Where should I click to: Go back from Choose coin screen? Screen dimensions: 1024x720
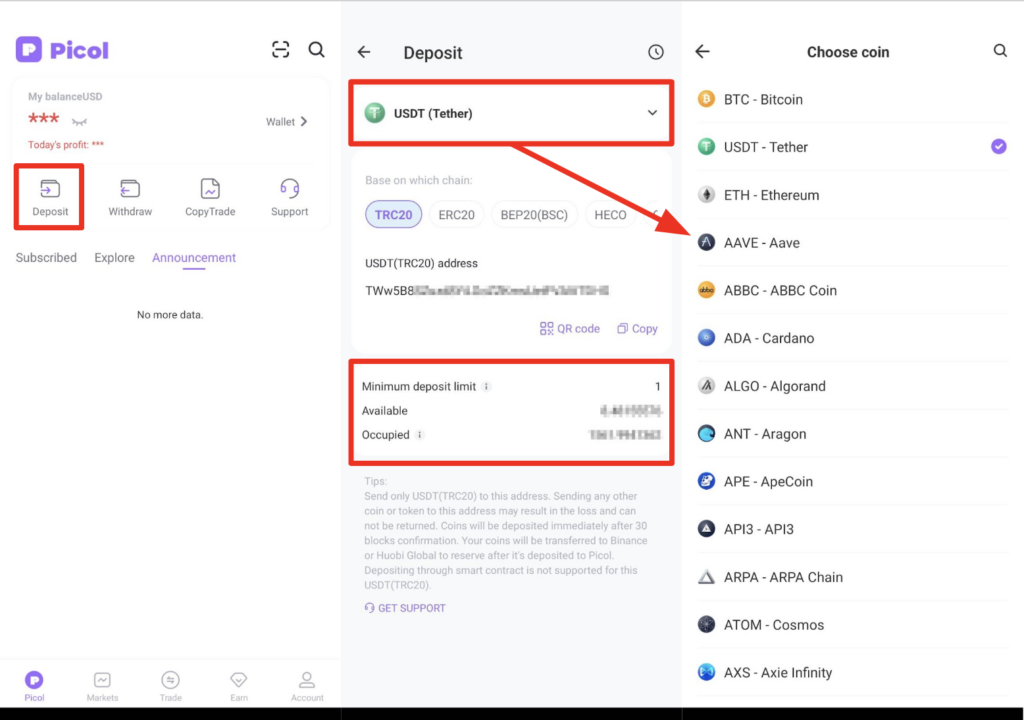coord(702,51)
